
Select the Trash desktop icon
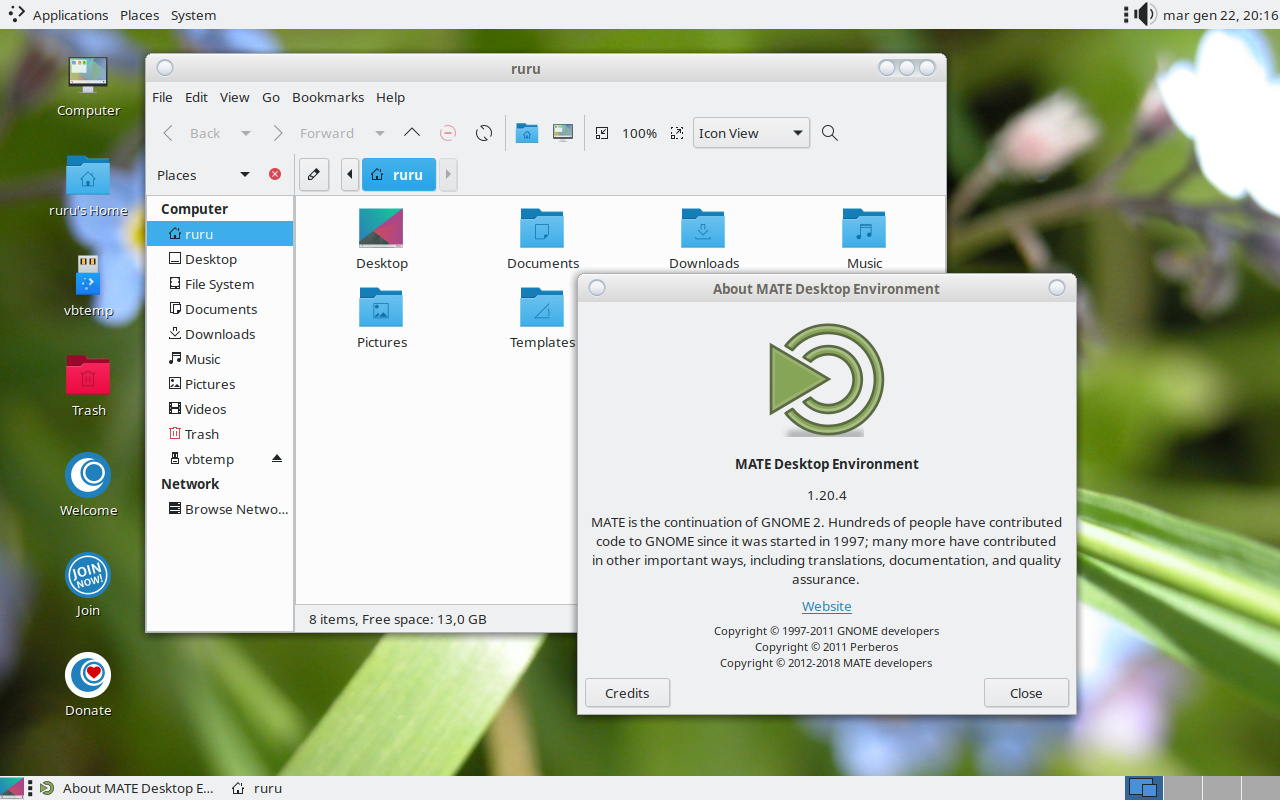tap(88, 375)
